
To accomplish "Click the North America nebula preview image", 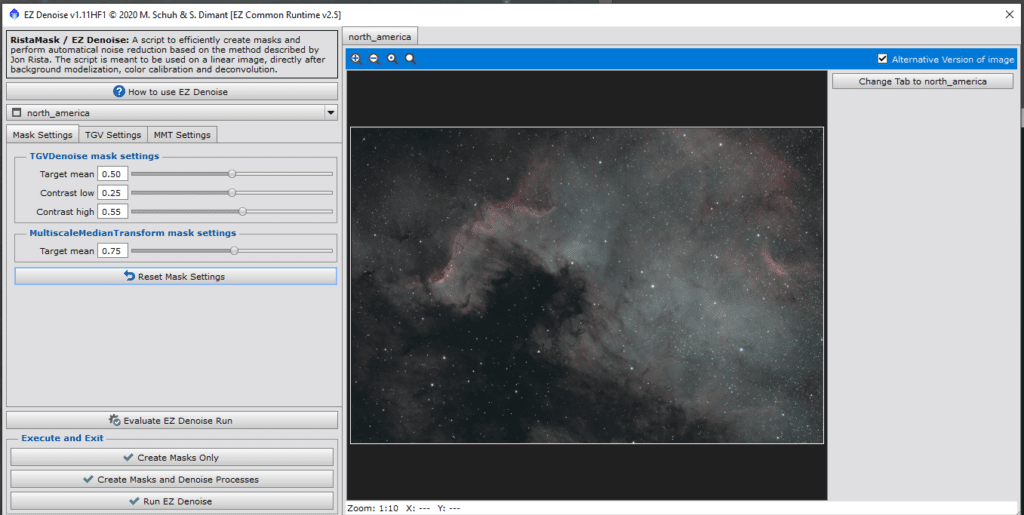I will click(x=586, y=285).
